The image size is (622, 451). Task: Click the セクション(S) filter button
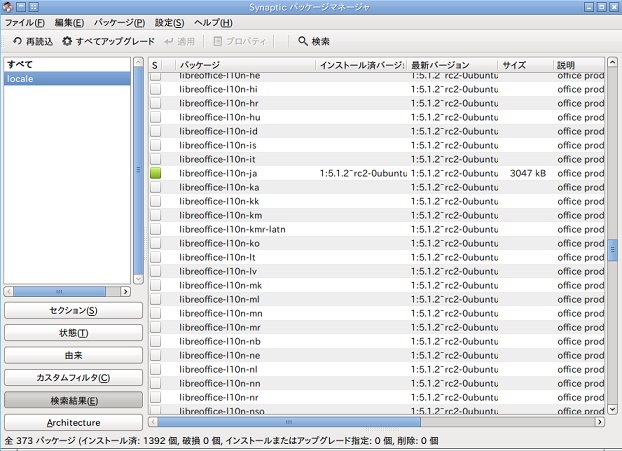click(x=73, y=311)
